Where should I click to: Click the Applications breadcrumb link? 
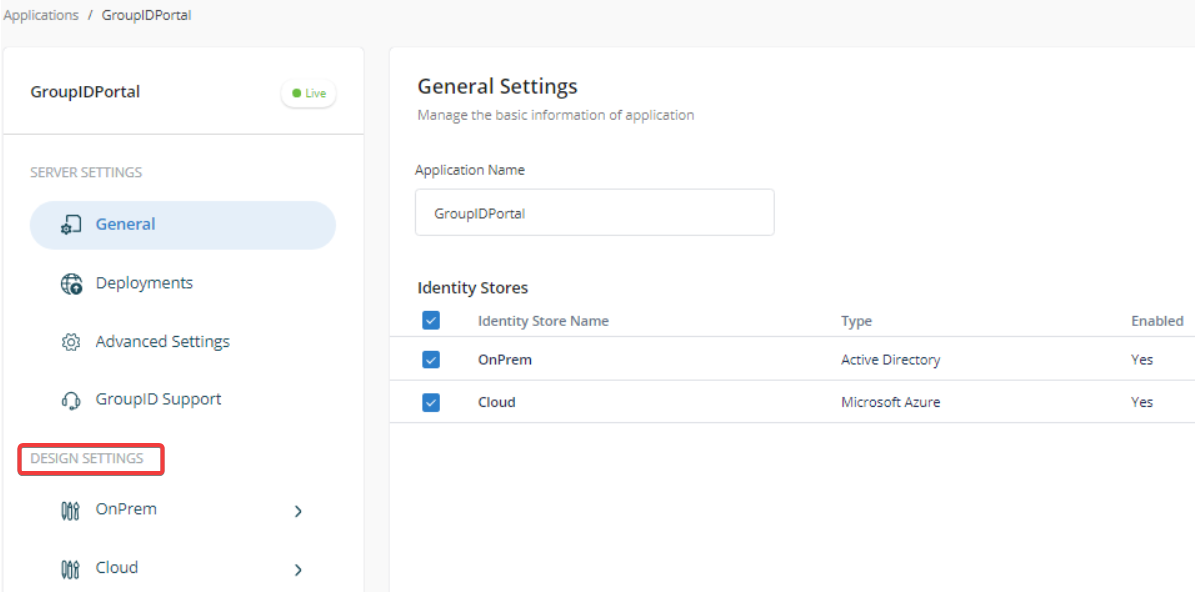tap(41, 15)
